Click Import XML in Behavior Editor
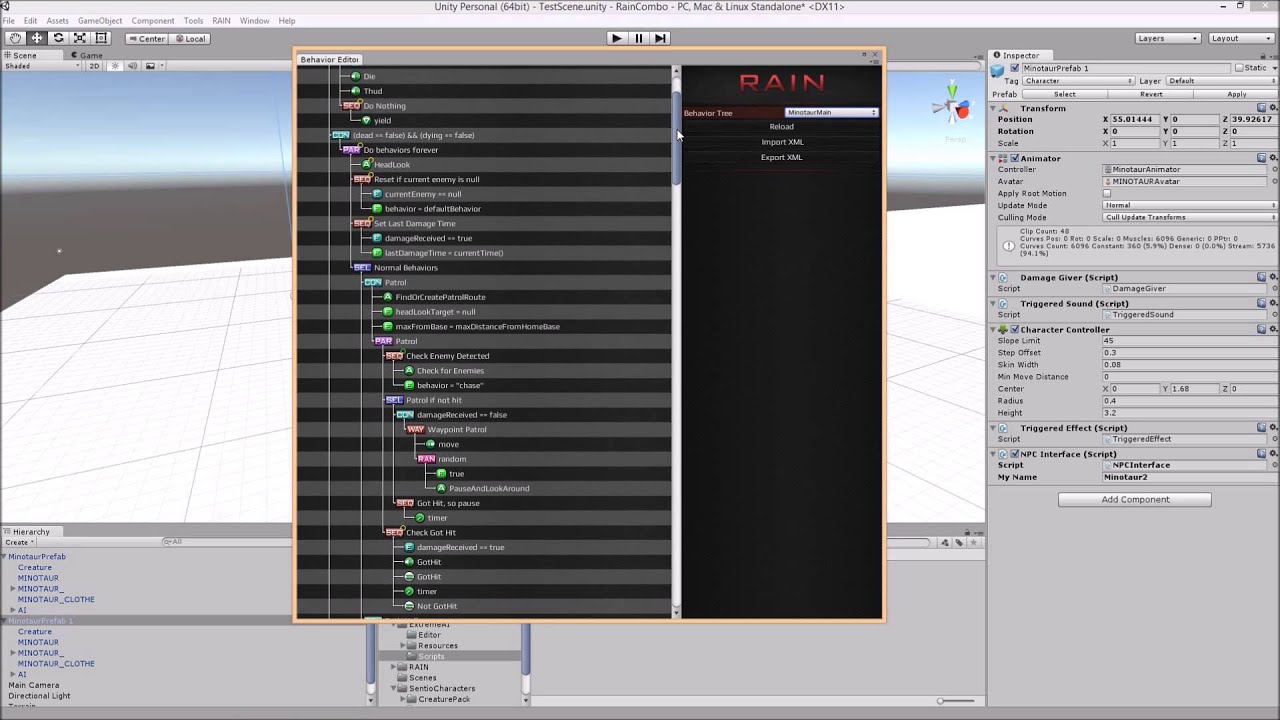This screenshot has width=1280, height=720. (781, 142)
